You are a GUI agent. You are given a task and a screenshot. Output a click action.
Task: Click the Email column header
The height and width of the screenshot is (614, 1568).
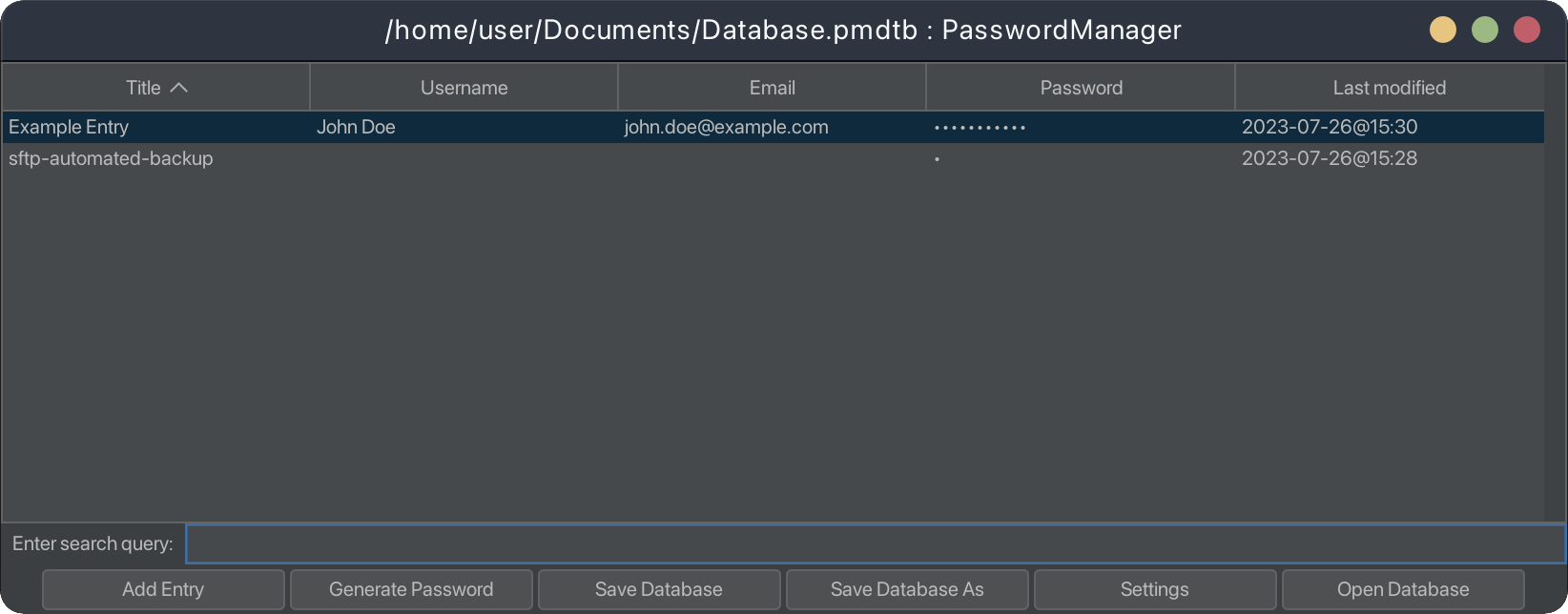click(x=772, y=88)
